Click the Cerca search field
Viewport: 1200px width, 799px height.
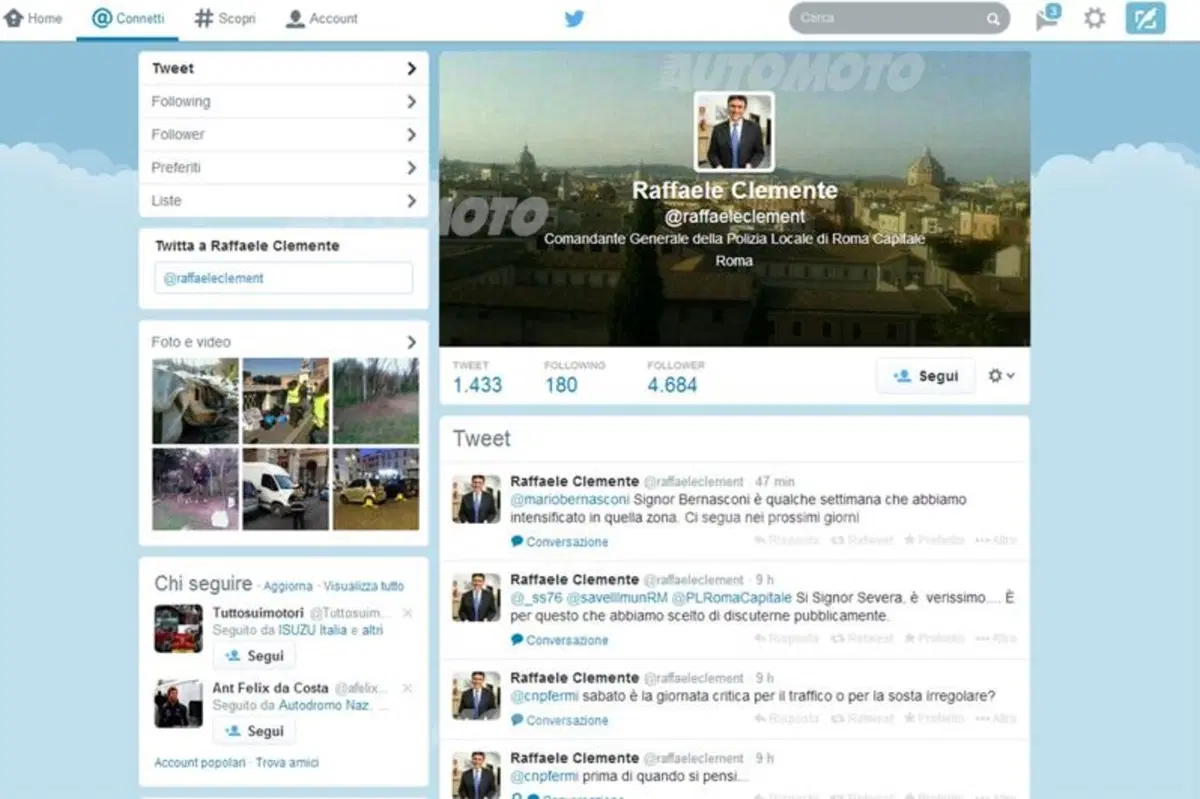tap(899, 18)
